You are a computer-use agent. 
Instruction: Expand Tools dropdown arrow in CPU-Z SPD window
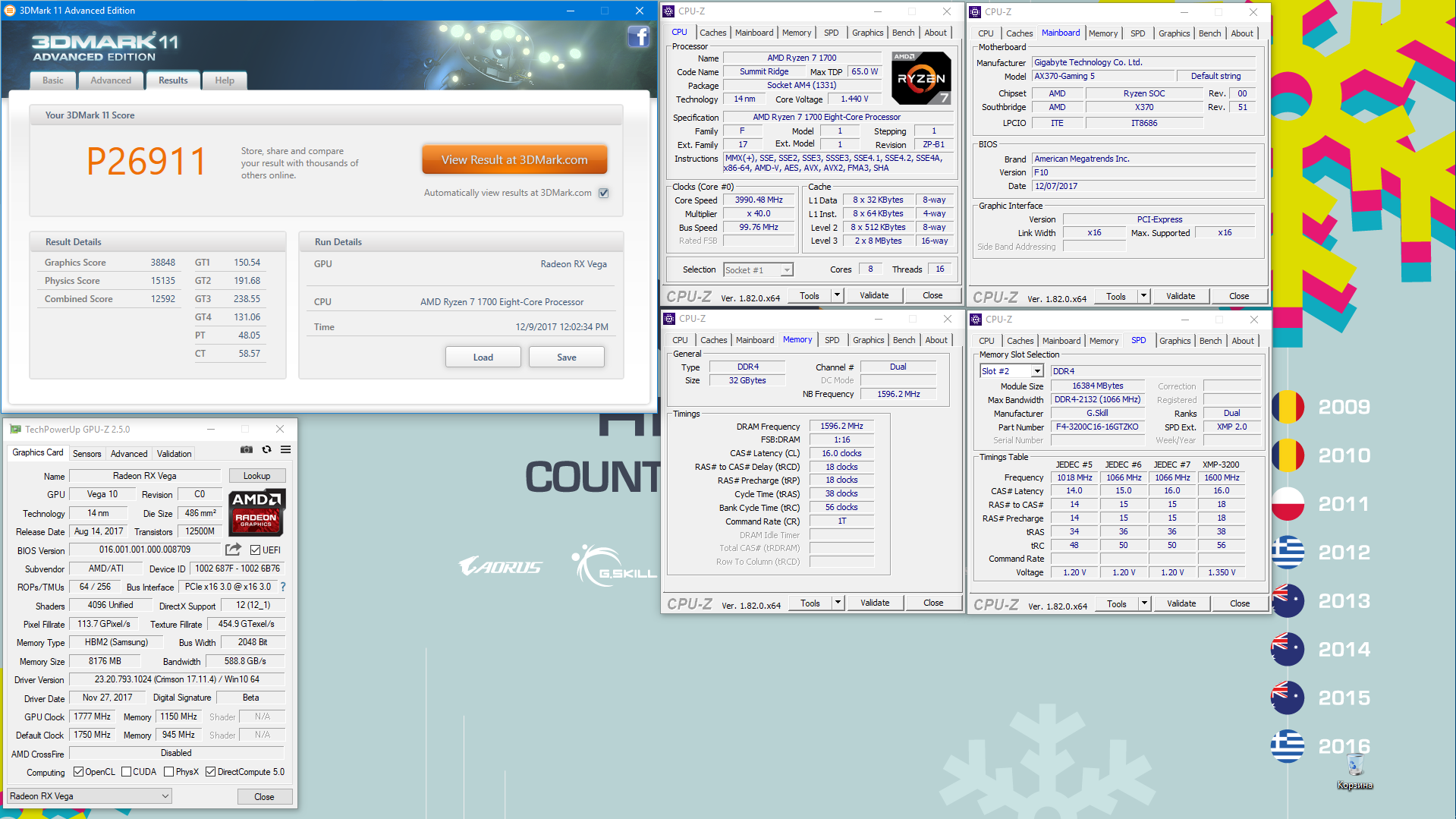click(x=1144, y=603)
